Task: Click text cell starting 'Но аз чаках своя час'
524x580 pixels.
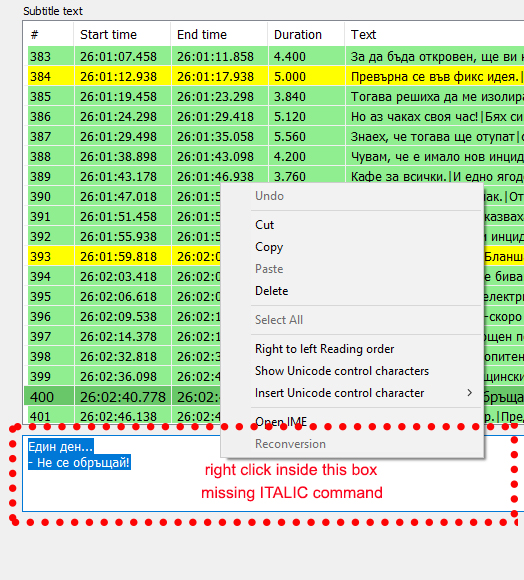Action: coord(435,117)
